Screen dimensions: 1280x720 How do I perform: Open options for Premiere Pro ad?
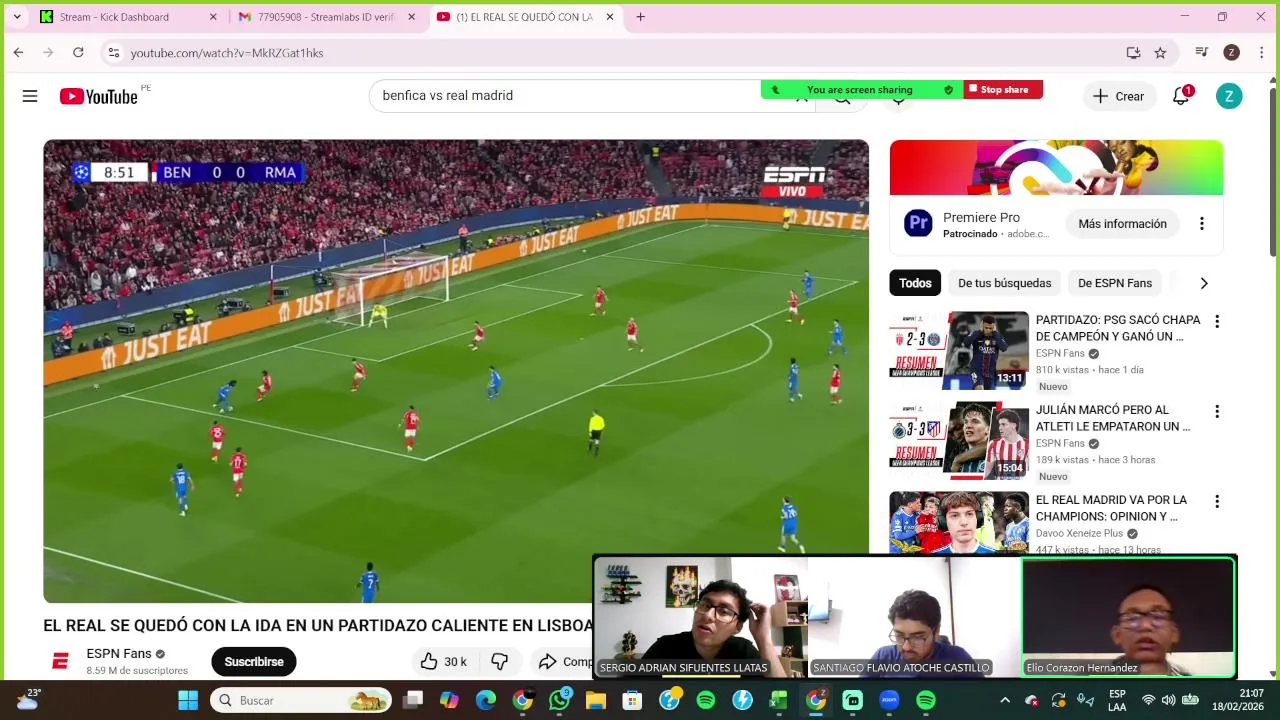[x=1201, y=224]
